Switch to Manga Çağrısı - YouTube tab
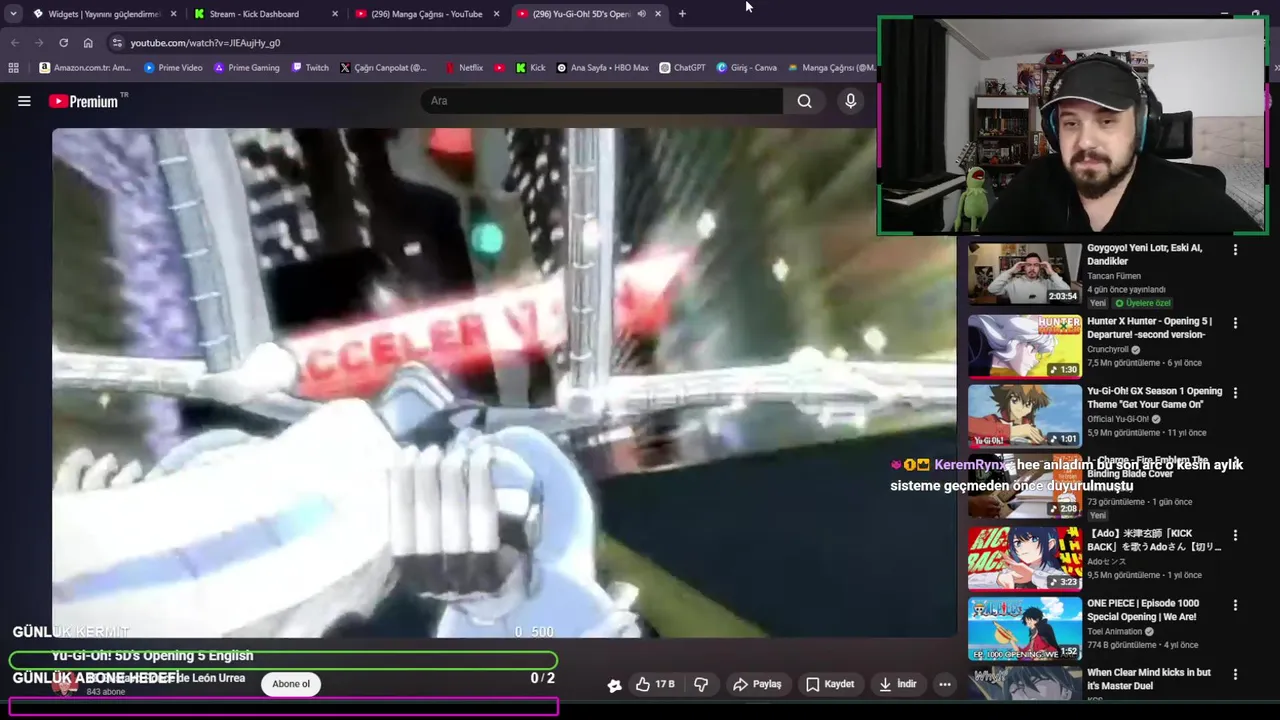The image size is (1280, 720). click(426, 14)
